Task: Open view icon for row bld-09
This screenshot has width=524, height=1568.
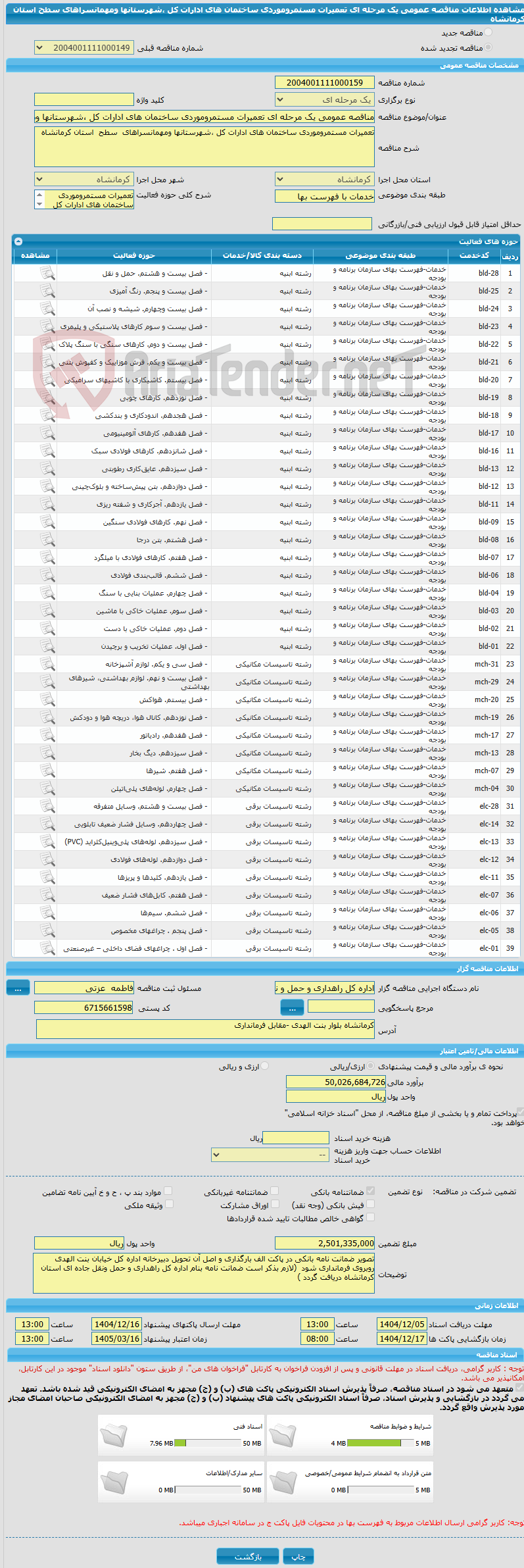Action: 47,522
